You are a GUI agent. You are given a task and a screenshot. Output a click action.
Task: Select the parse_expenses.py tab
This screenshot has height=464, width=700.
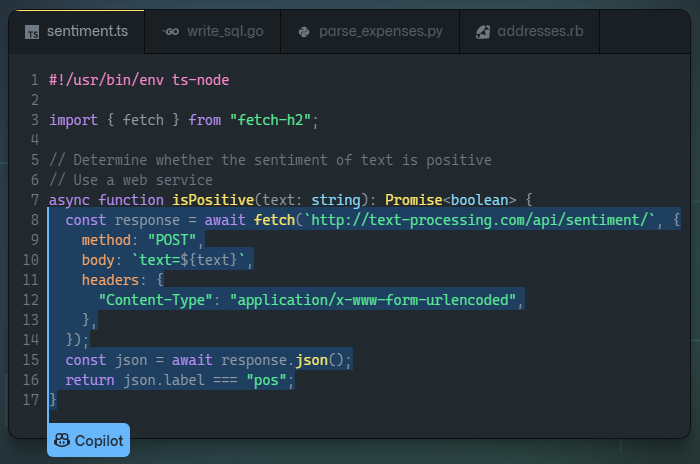(x=380, y=32)
